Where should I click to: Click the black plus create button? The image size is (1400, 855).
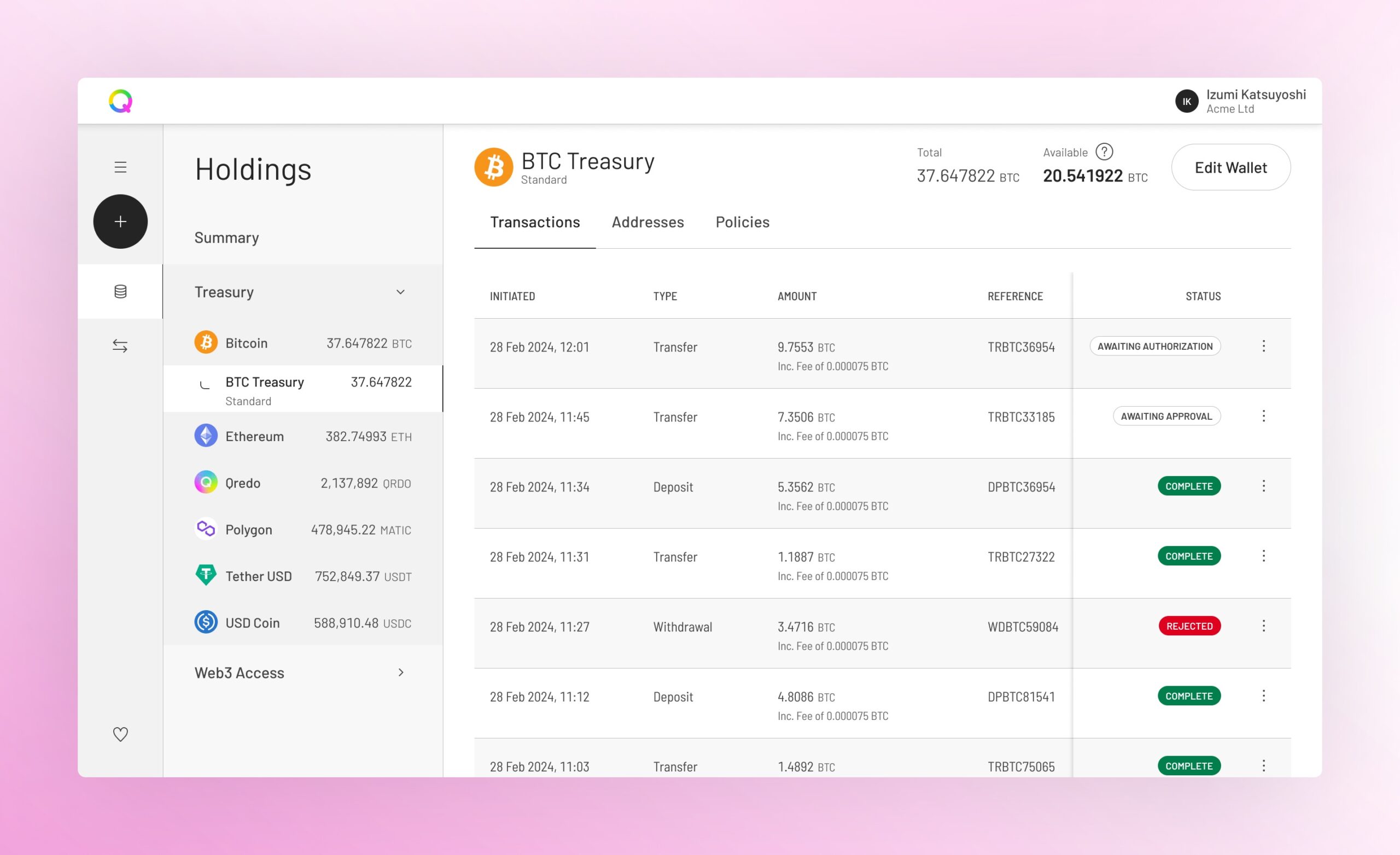click(120, 221)
